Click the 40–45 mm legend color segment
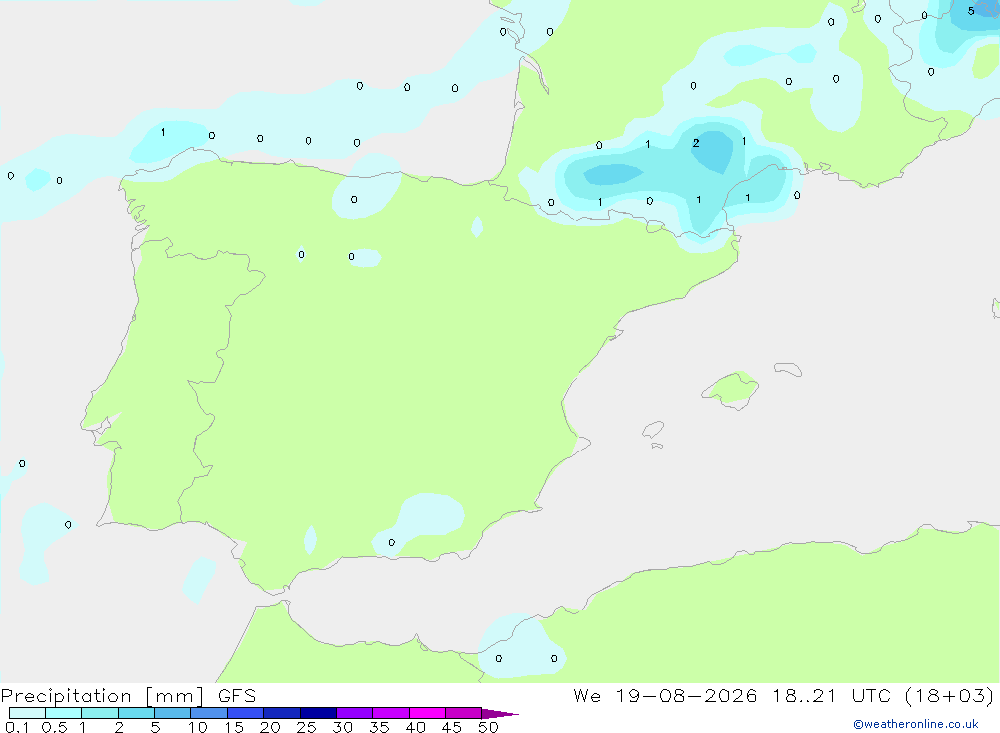 pyautogui.click(x=427, y=713)
